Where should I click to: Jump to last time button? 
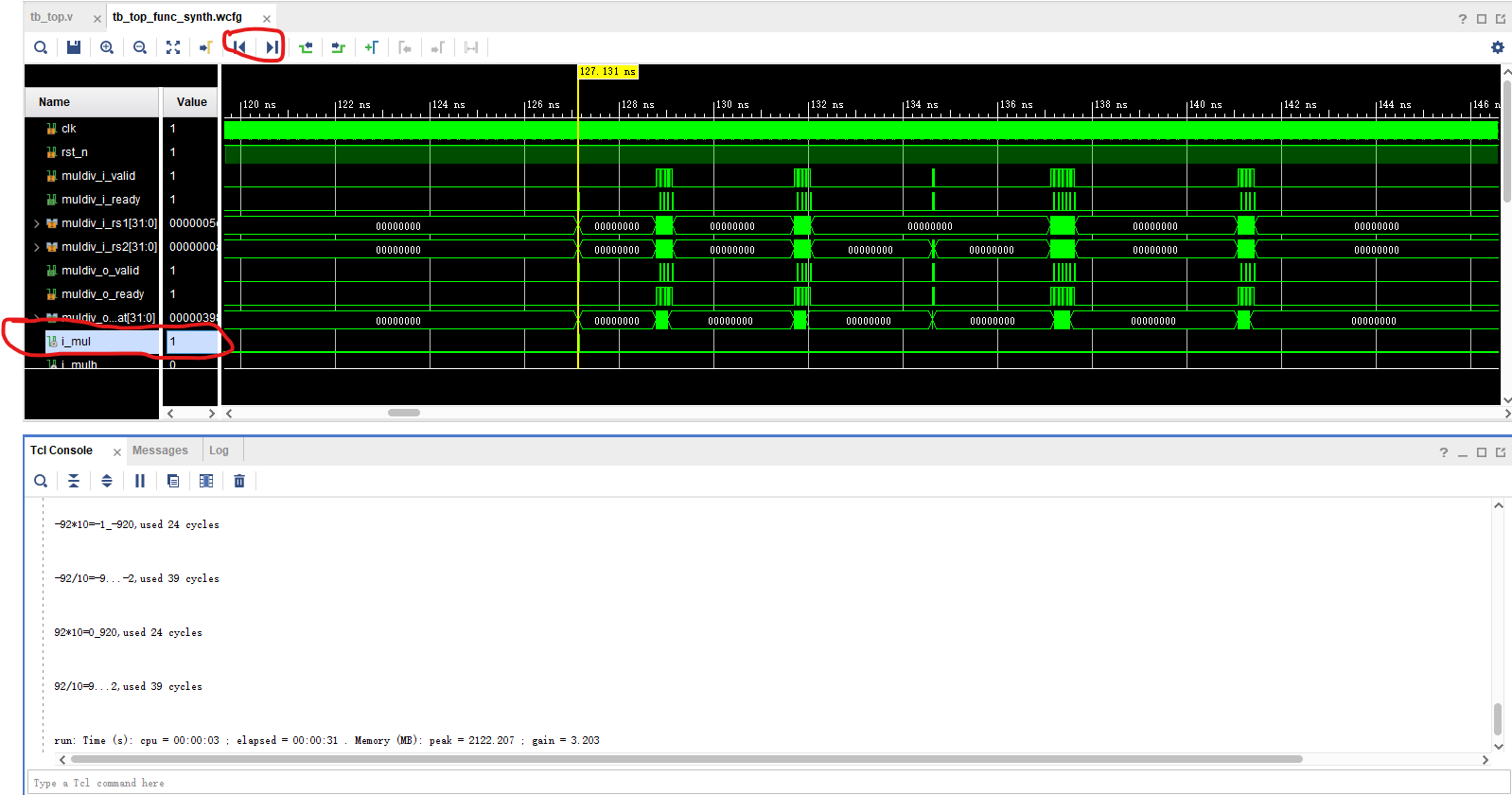272,47
